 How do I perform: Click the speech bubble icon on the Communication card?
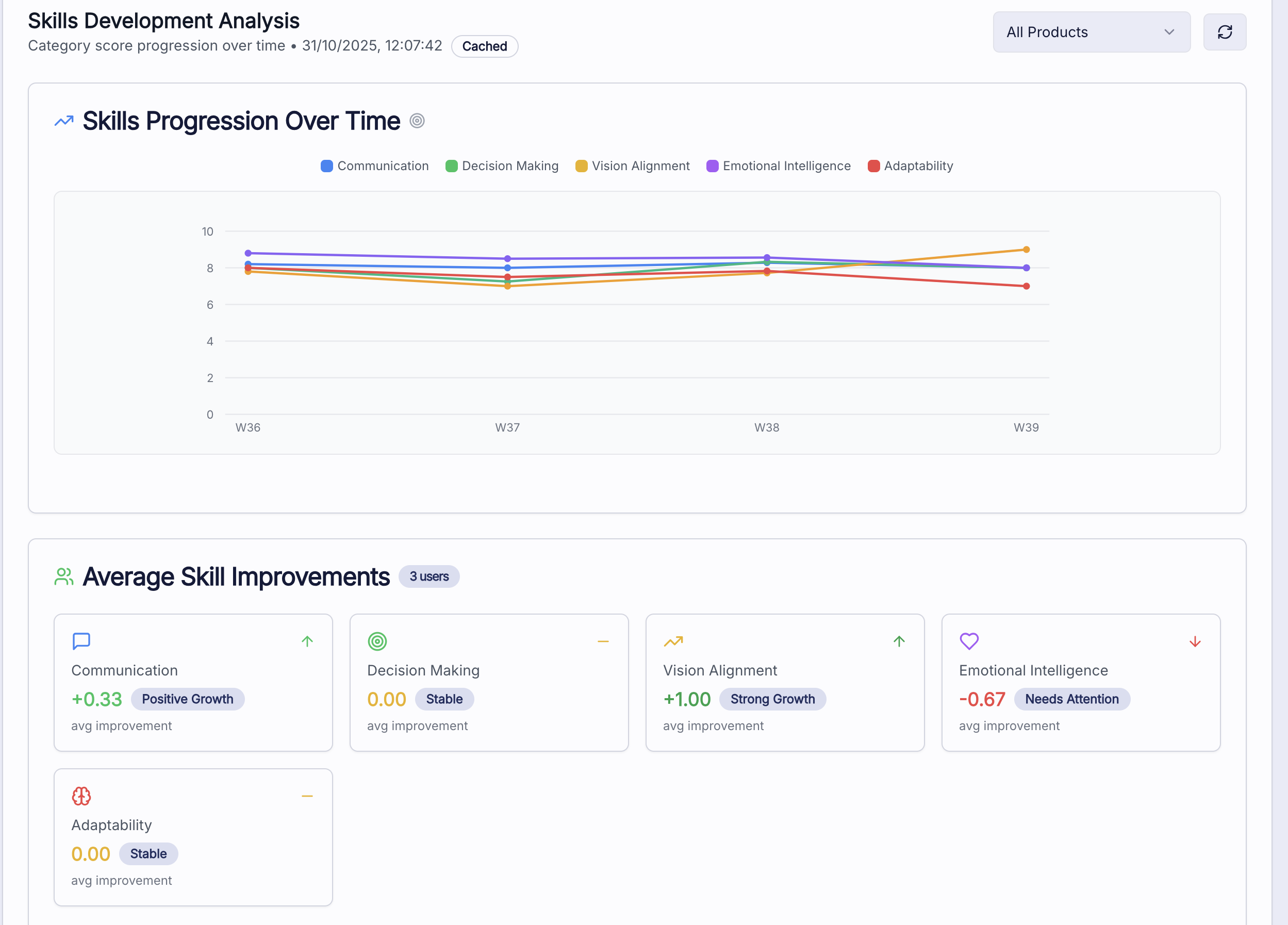point(82,641)
